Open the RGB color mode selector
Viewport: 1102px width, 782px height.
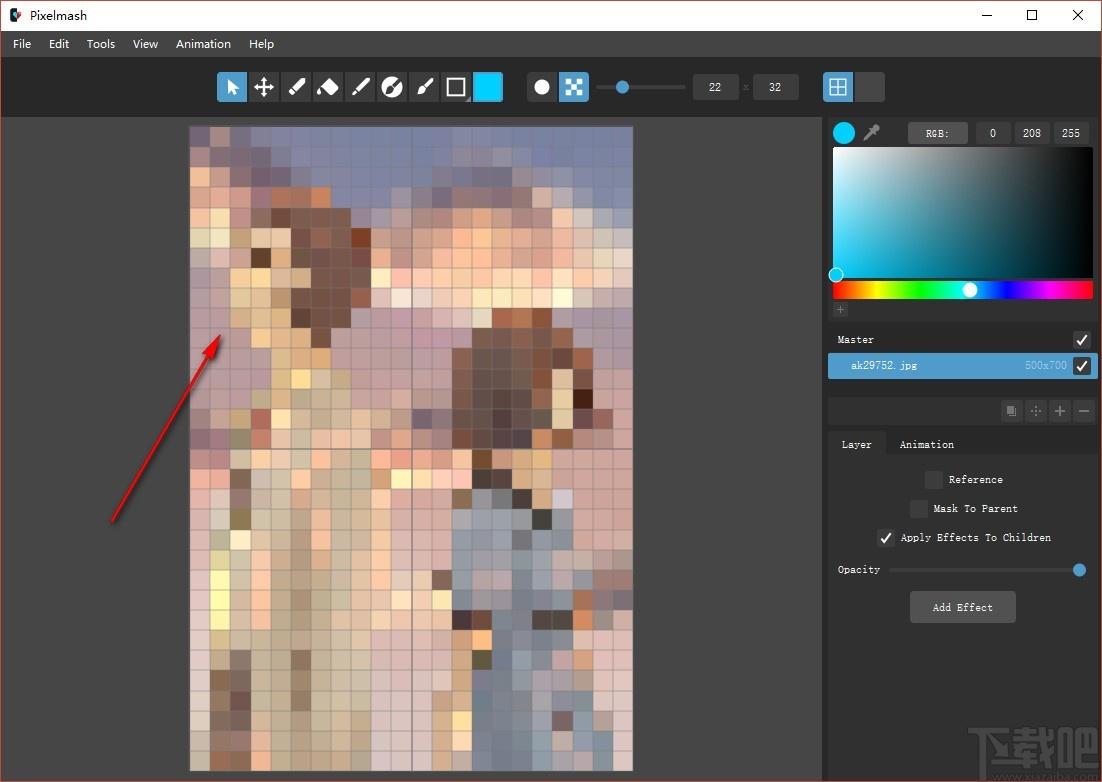tap(938, 133)
